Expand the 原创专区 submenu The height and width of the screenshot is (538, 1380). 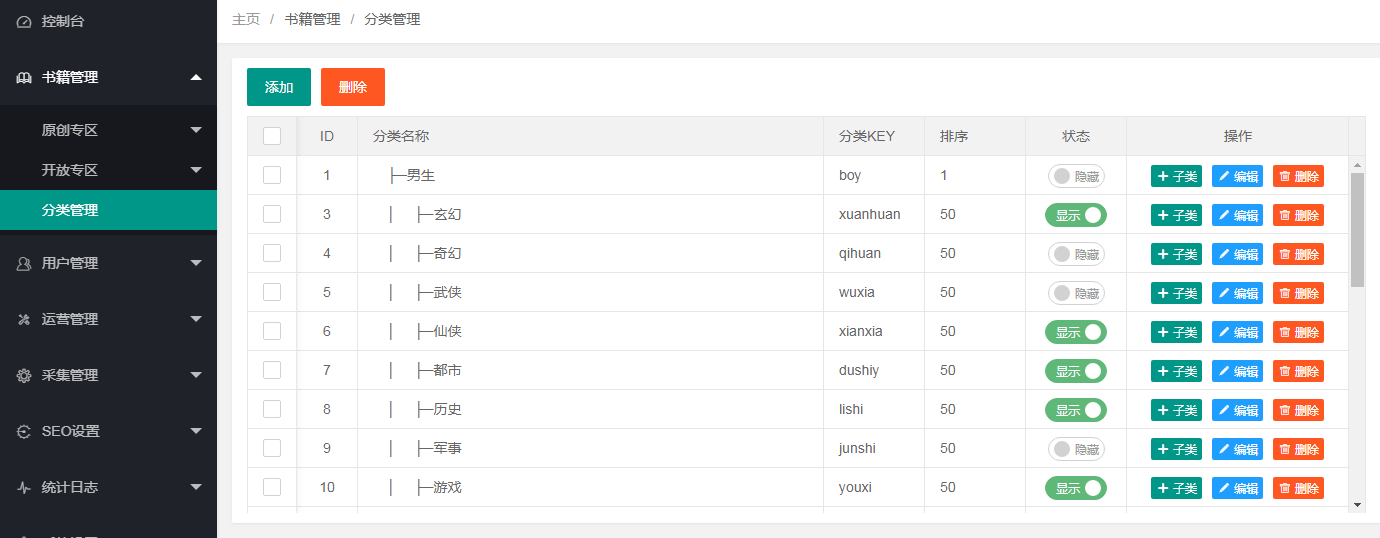[196, 130]
